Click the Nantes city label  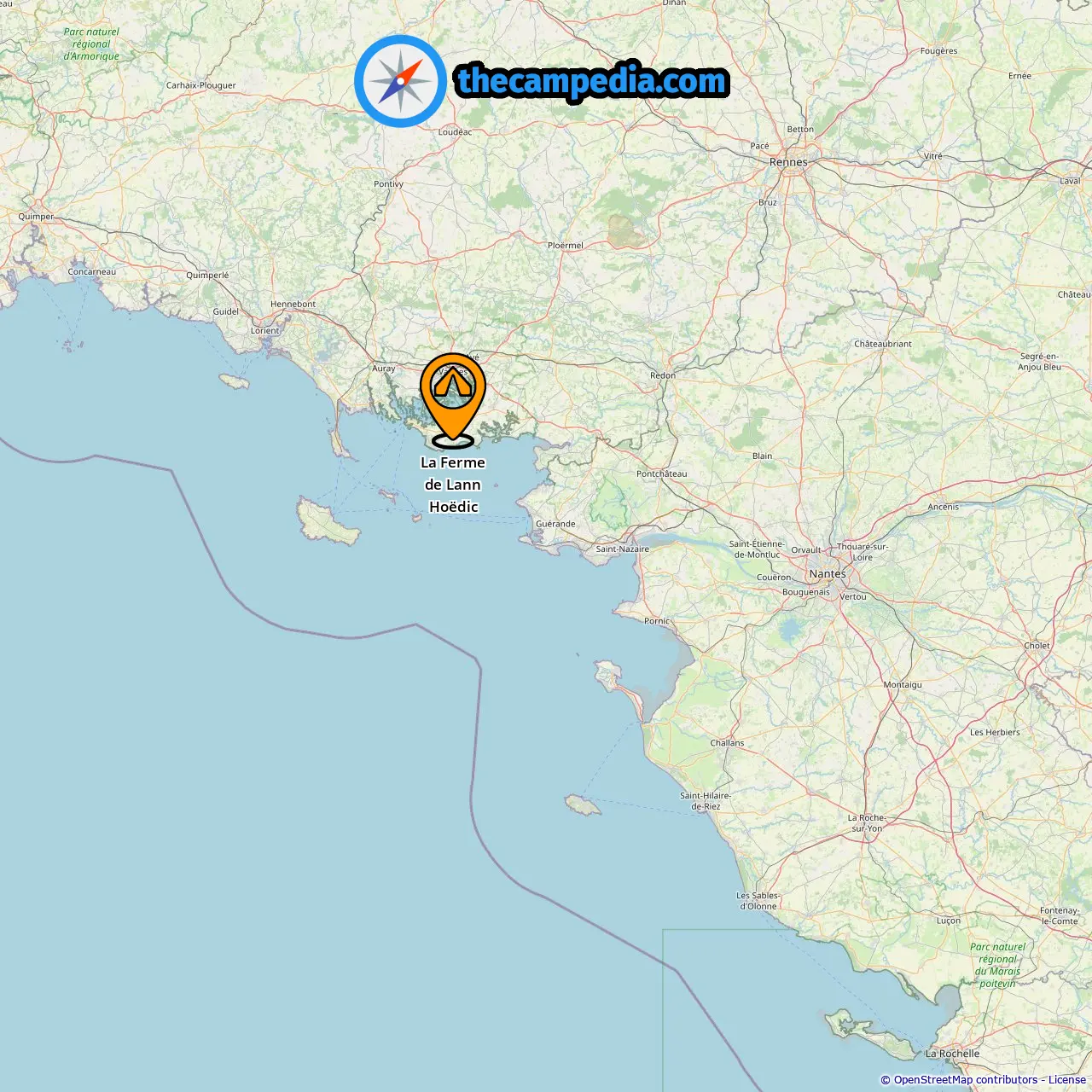(828, 574)
